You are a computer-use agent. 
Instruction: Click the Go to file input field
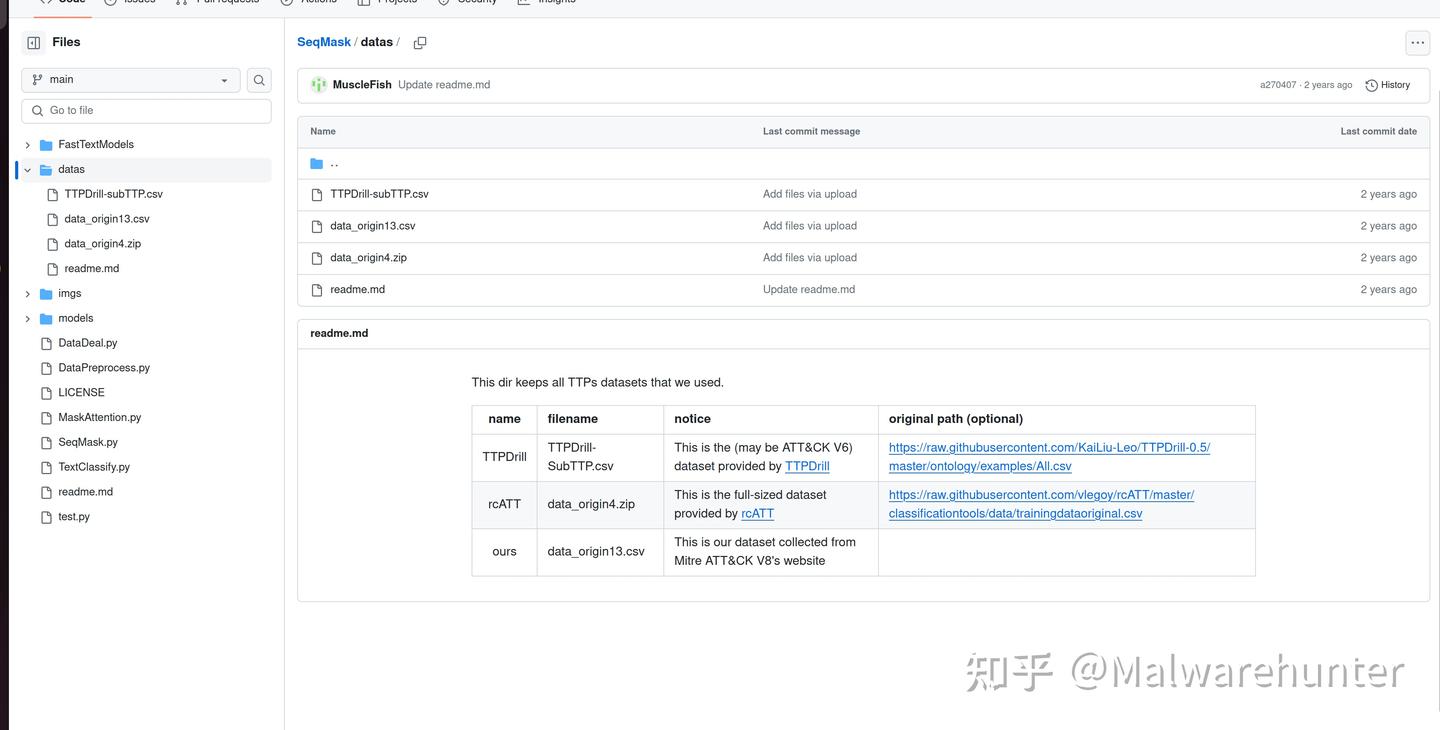[x=146, y=110]
